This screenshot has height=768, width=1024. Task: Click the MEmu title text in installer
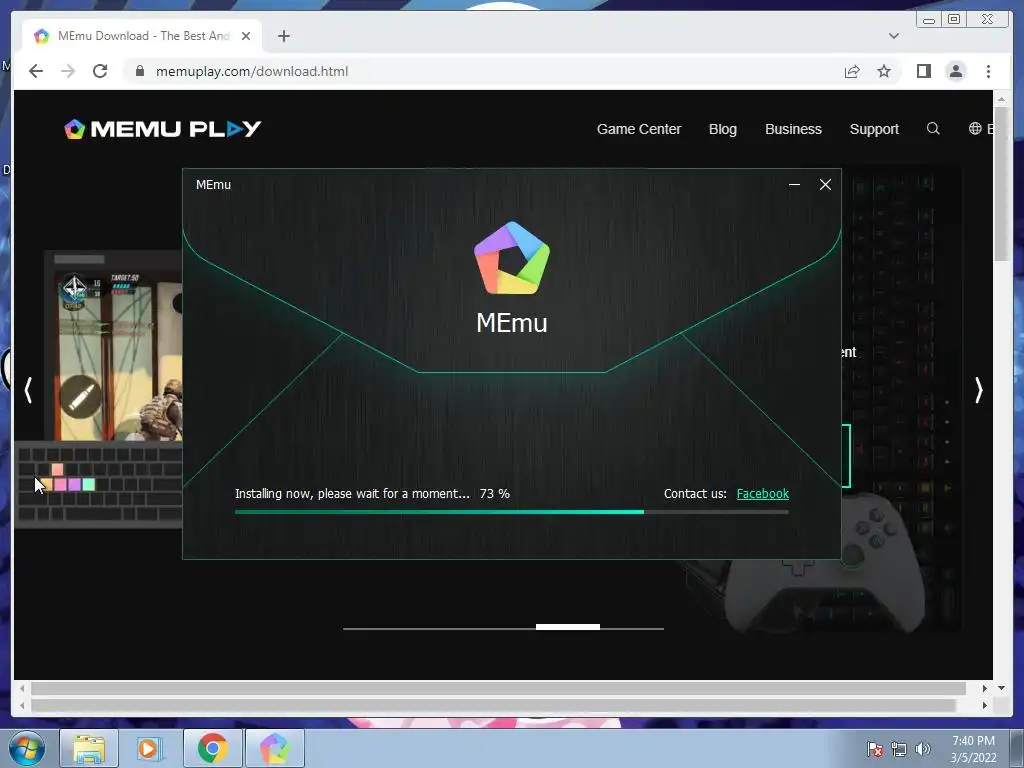coord(512,323)
